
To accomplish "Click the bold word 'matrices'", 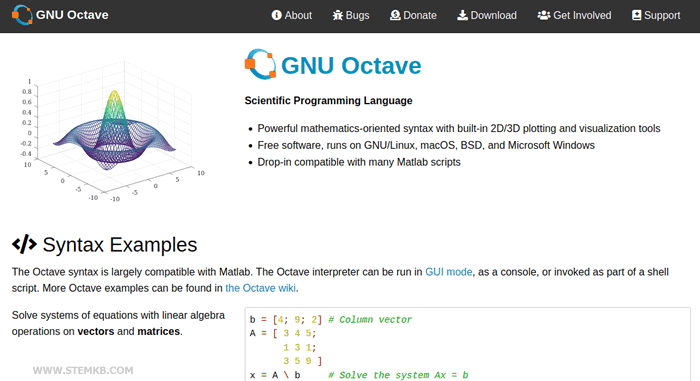I will (x=158, y=331).
